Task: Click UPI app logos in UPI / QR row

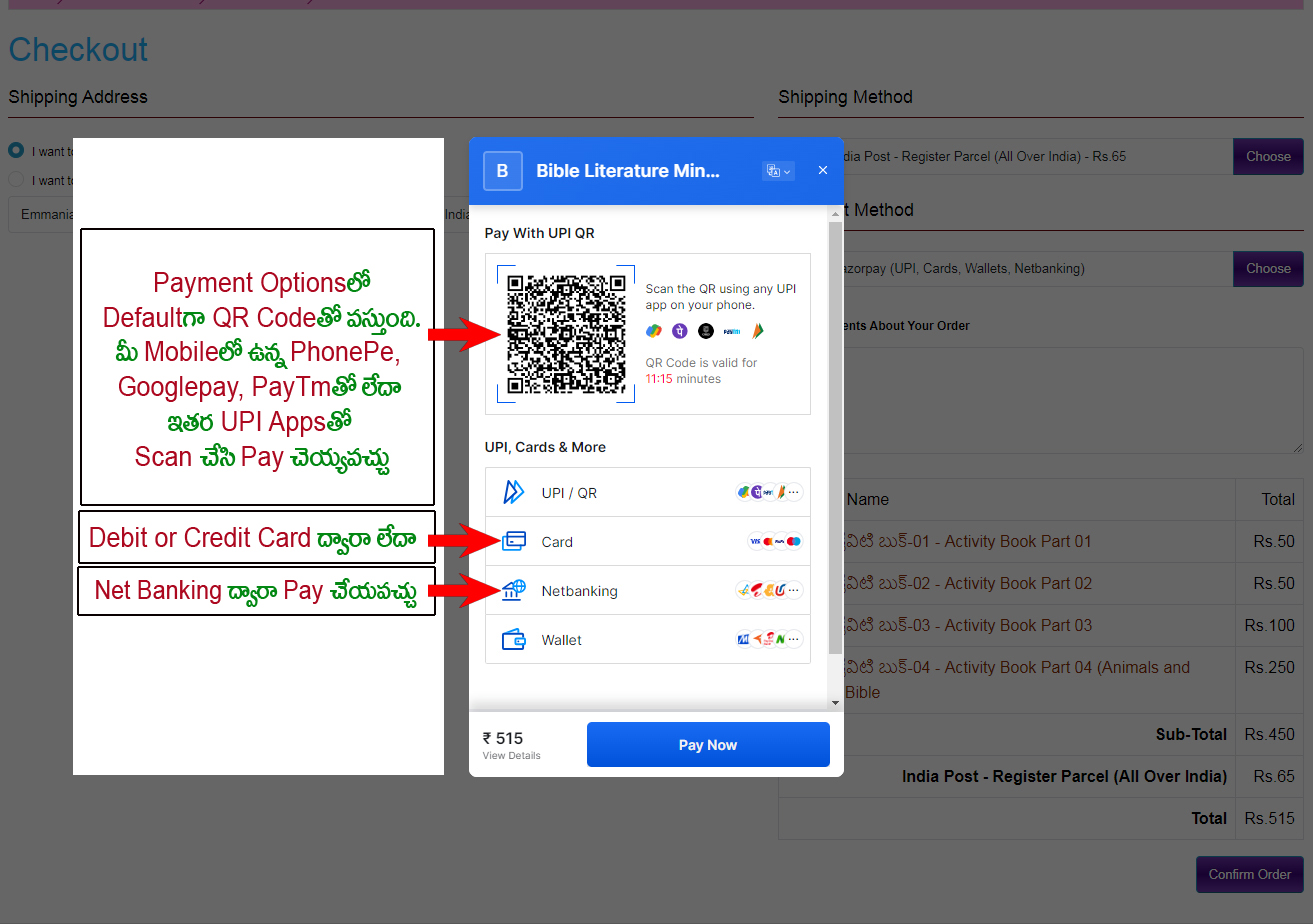Action: (769, 492)
